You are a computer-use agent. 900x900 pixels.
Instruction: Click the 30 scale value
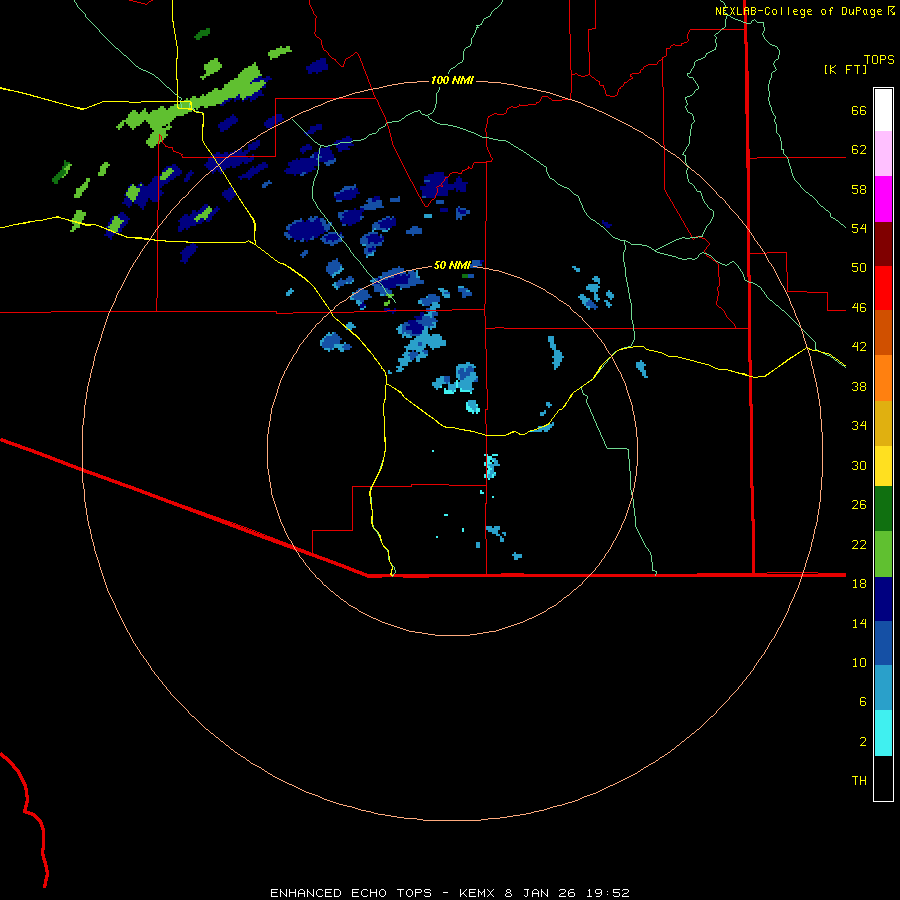[859, 465]
